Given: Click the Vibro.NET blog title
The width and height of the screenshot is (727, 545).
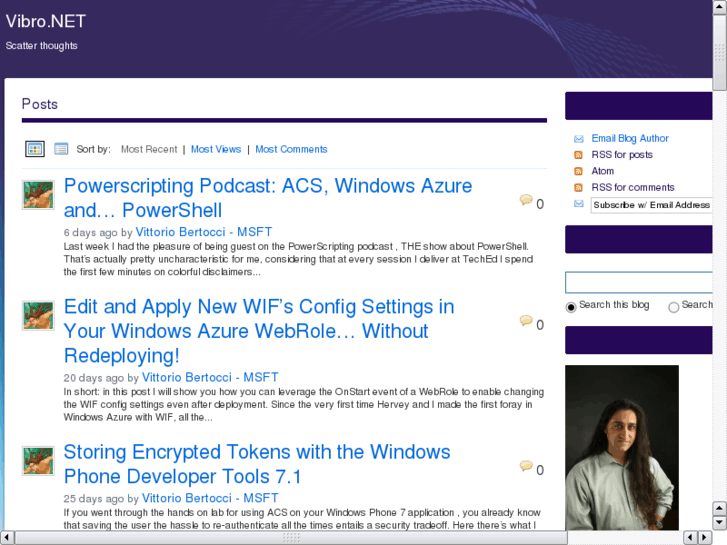Looking at the screenshot, I should coord(45,21).
